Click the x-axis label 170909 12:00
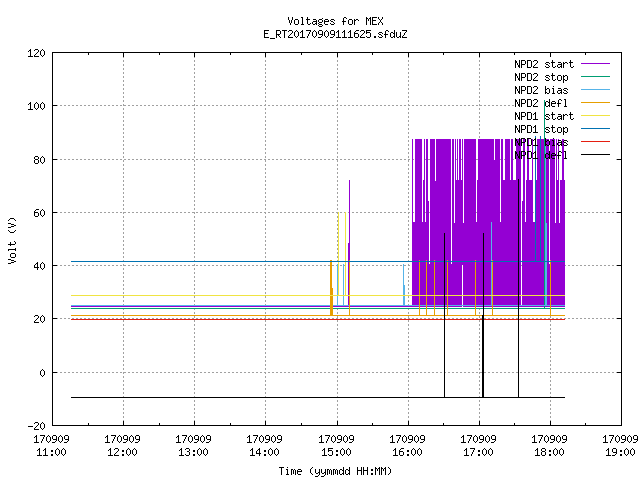Image resolution: width=640 pixels, height=480 pixels. (x=122, y=446)
